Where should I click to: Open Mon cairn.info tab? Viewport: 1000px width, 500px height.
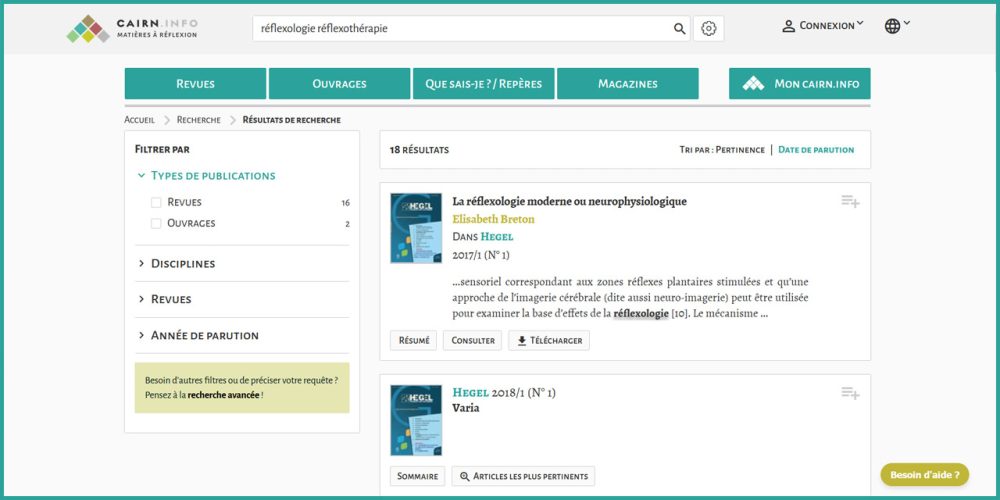tap(800, 84)
